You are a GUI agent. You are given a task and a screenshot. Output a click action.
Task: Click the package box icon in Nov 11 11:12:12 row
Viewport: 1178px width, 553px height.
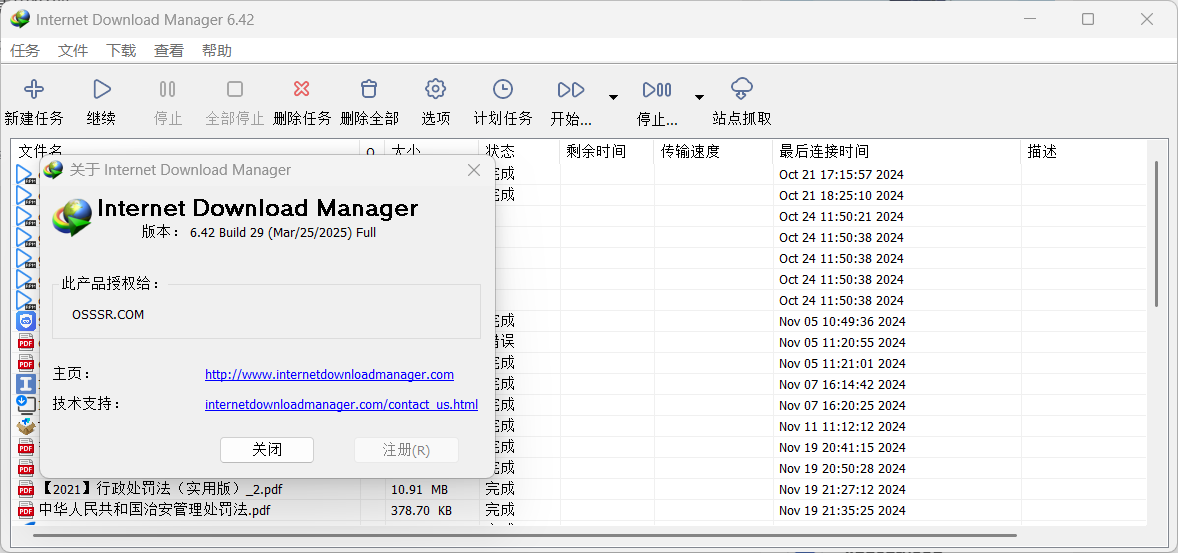(26, 426)
